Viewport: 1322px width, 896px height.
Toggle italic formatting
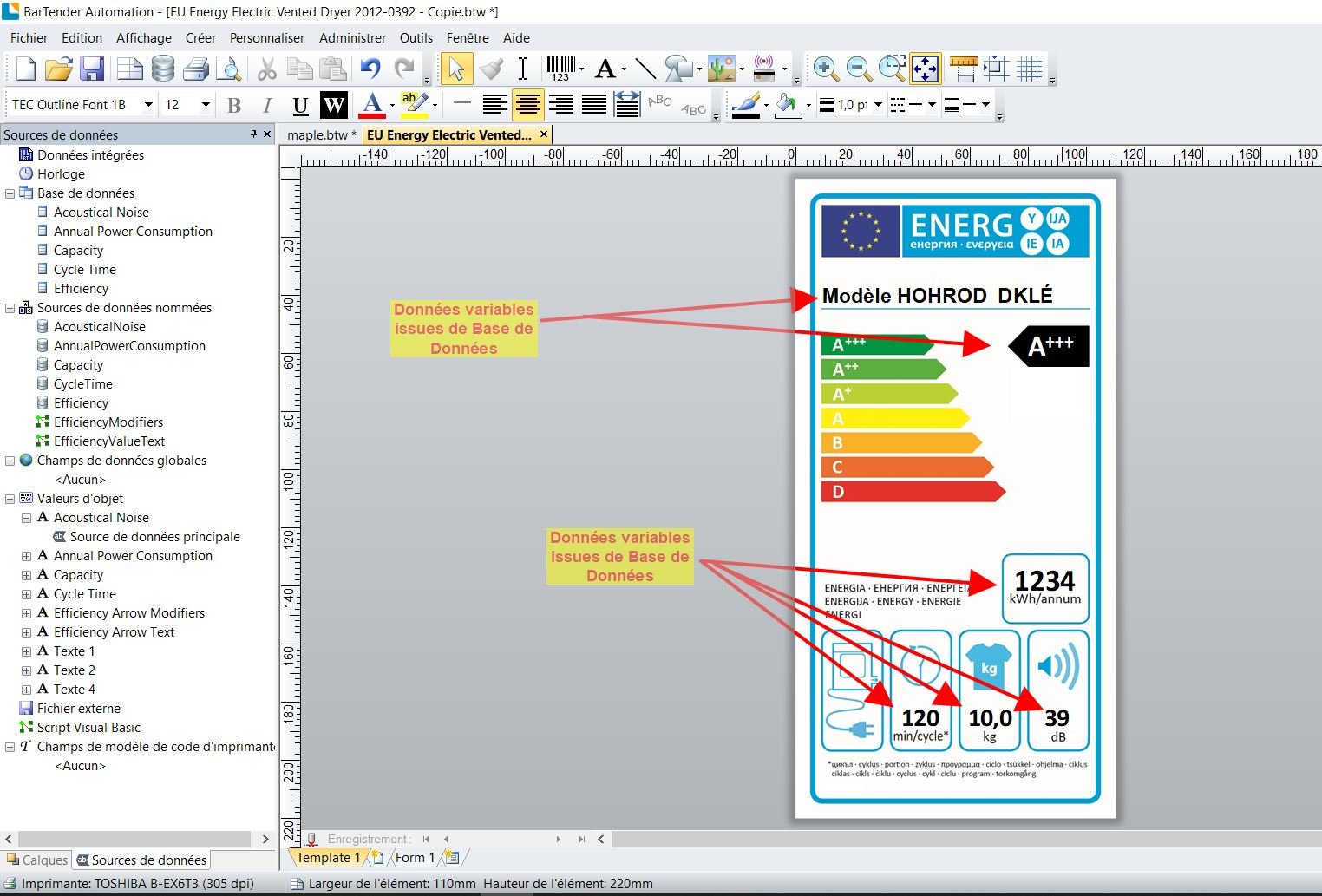(x=267, y=105)
